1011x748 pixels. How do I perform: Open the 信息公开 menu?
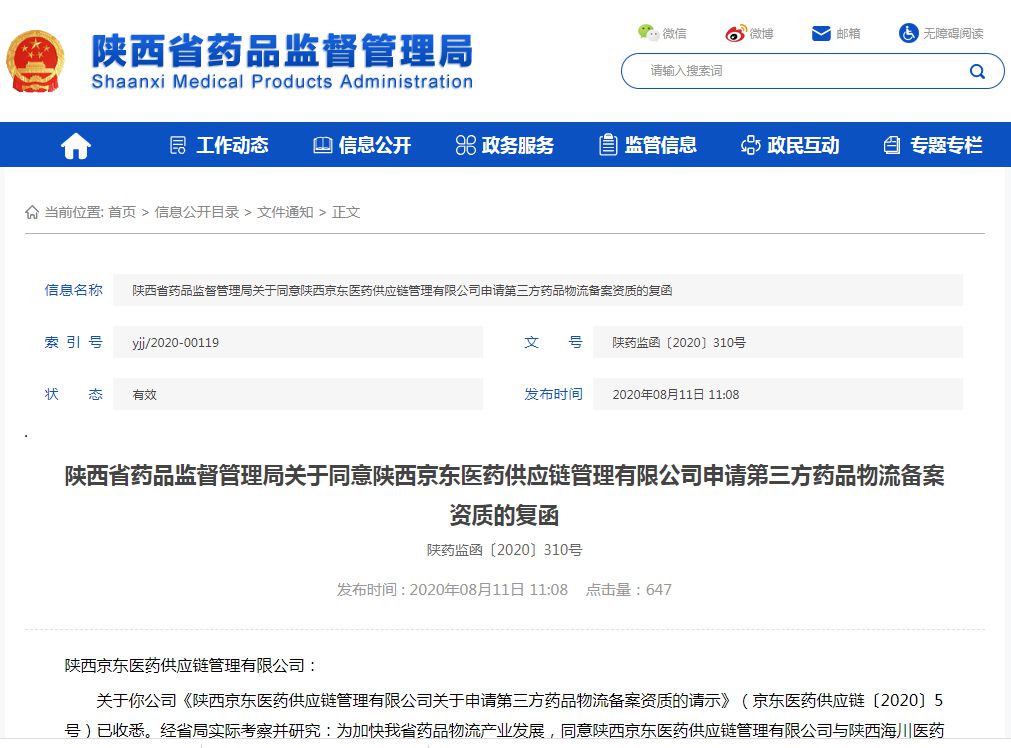point(362,145)
